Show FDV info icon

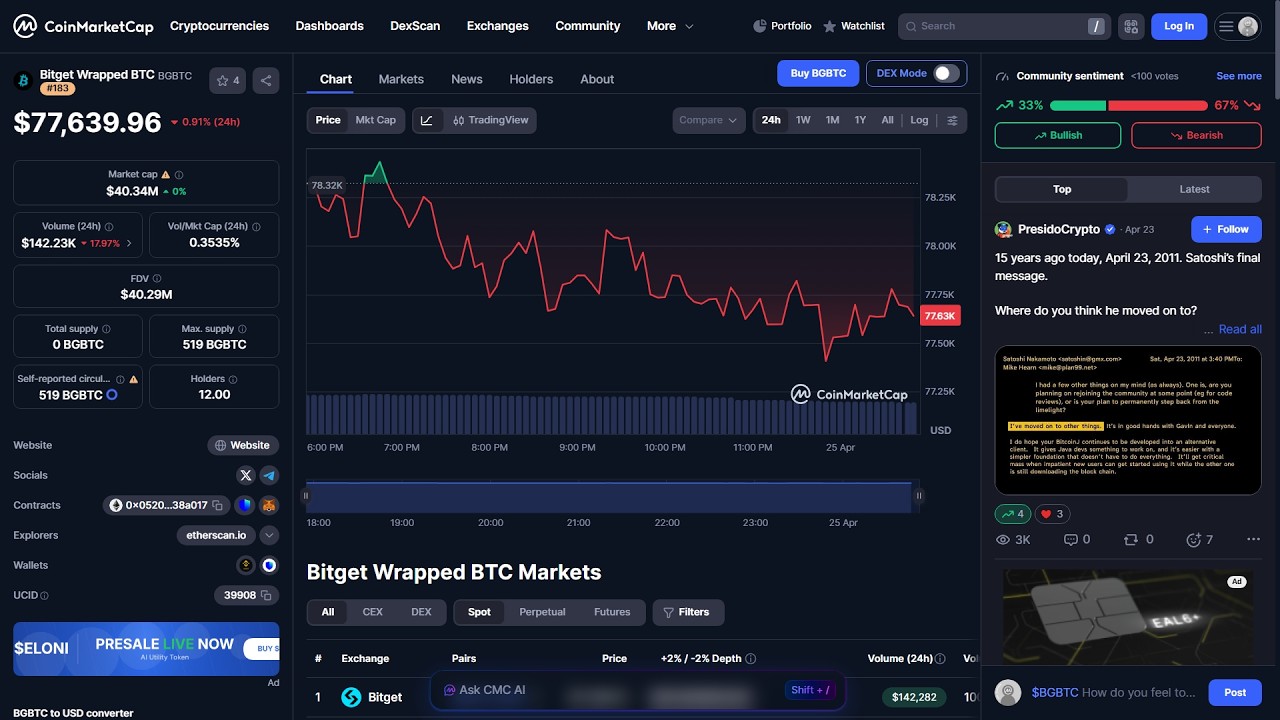point(157,278)
